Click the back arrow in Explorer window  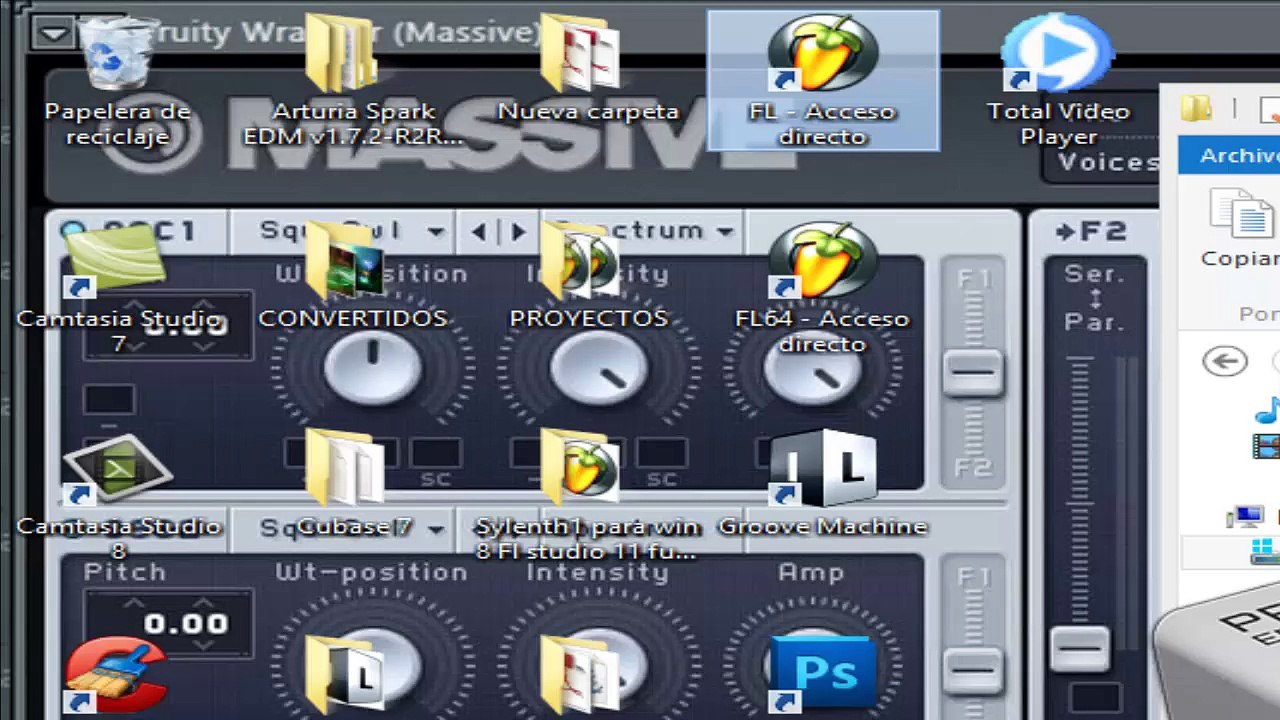pos(1226,361)
